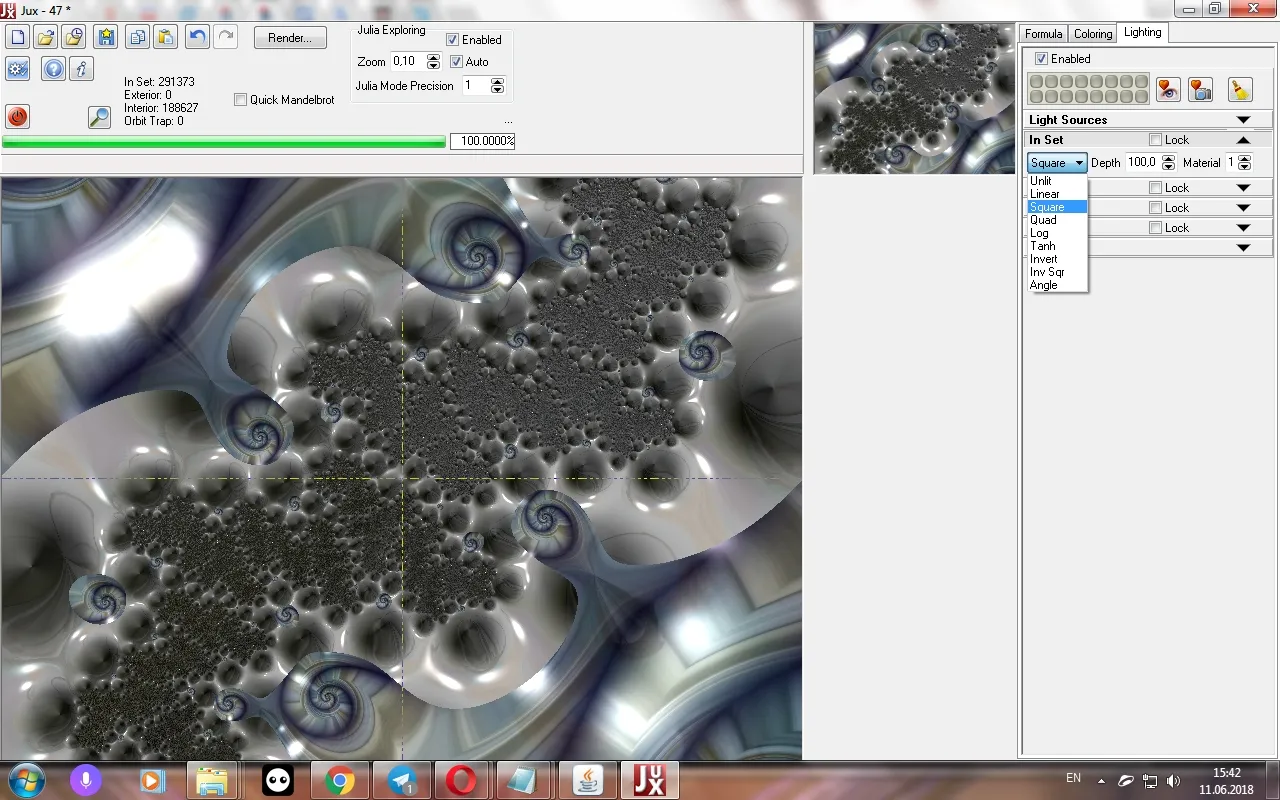This screenshot has height=800, width=1280.
Task: Click the "In Set: 291373" statistic text
Action: click(159, 82)
